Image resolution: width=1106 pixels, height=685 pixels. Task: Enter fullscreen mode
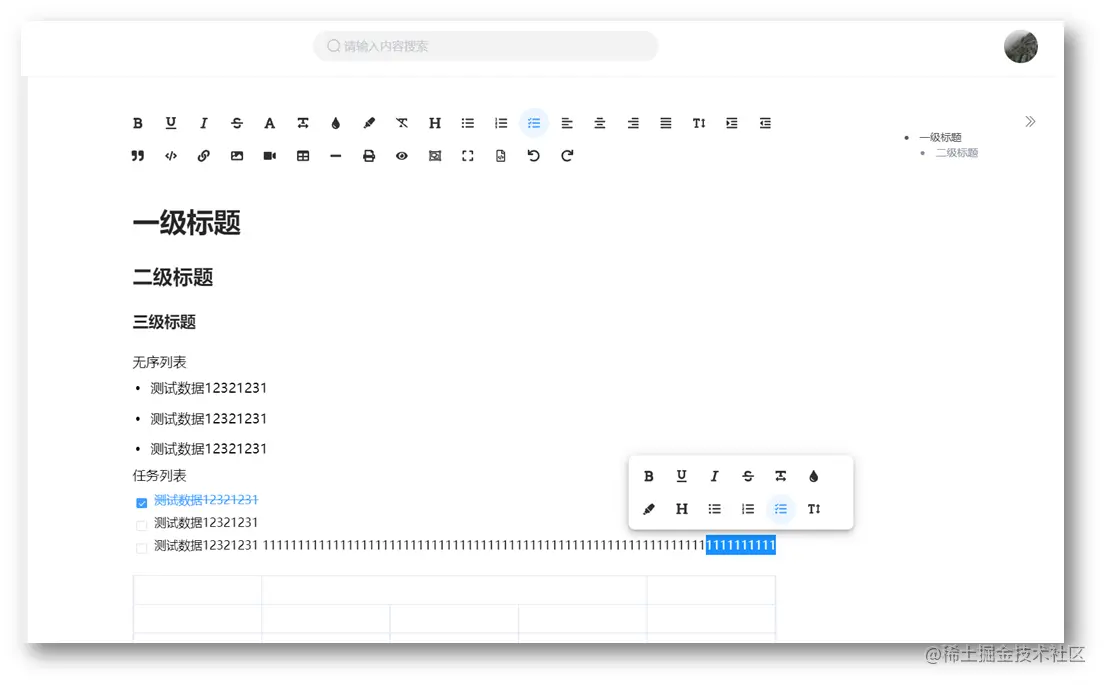coord(468,156)
